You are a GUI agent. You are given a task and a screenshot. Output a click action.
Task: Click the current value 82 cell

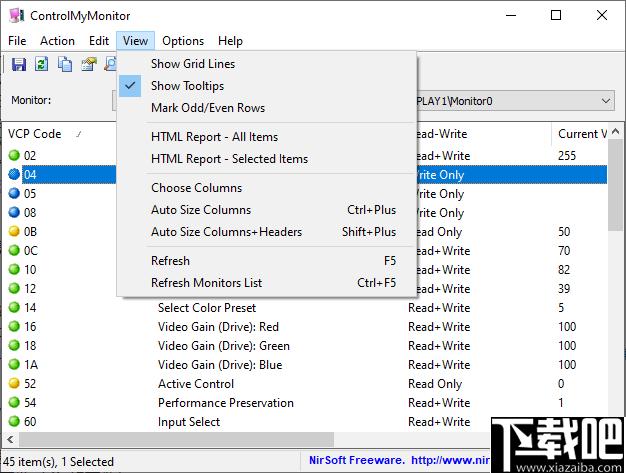click(564, 269)
